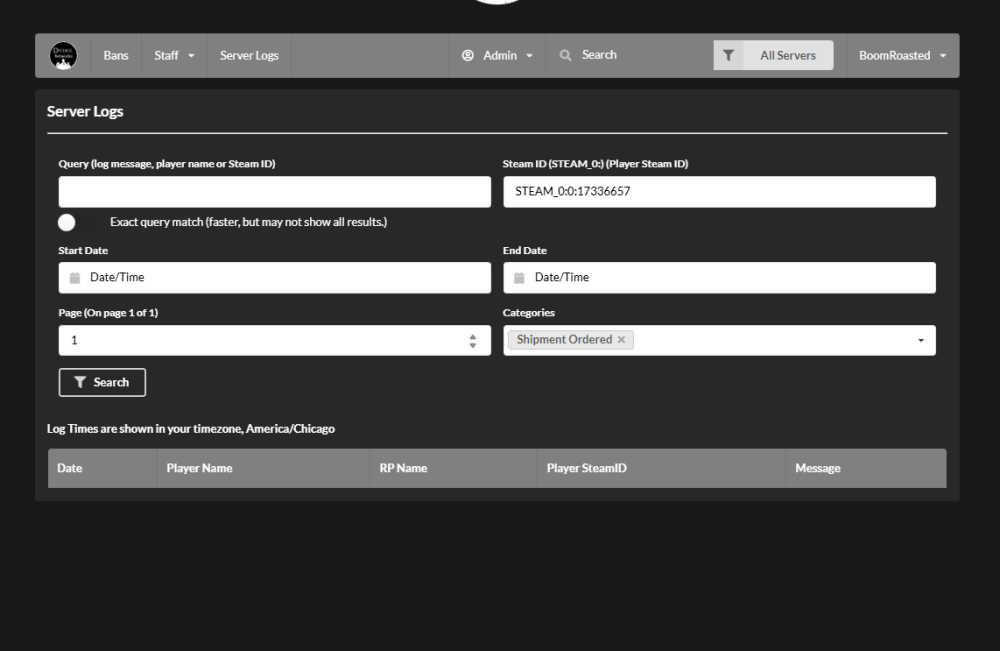Select the All Servers filter button
The image size is (1000, 651).
tap(787, 56)
